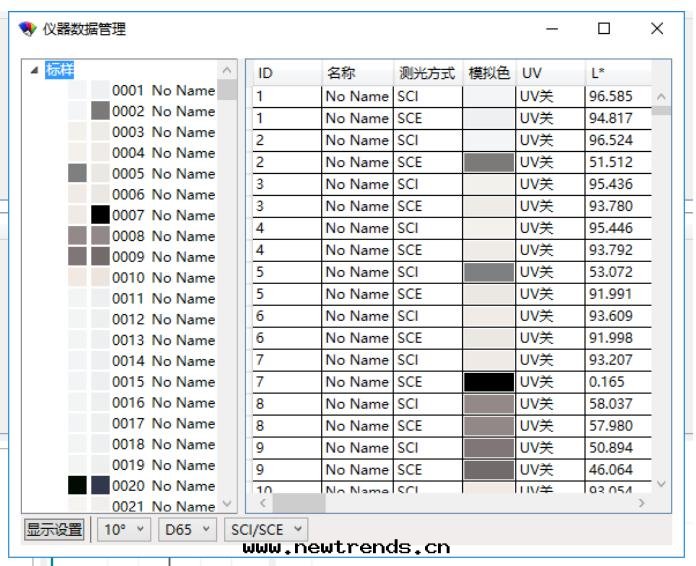Select the cell with L* value 96.585

click(615, 97)
